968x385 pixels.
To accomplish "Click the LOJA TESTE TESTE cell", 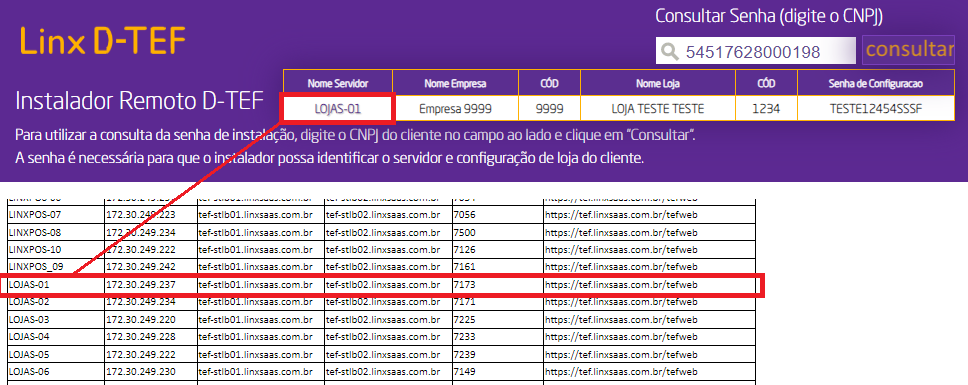I will point(658,109).
